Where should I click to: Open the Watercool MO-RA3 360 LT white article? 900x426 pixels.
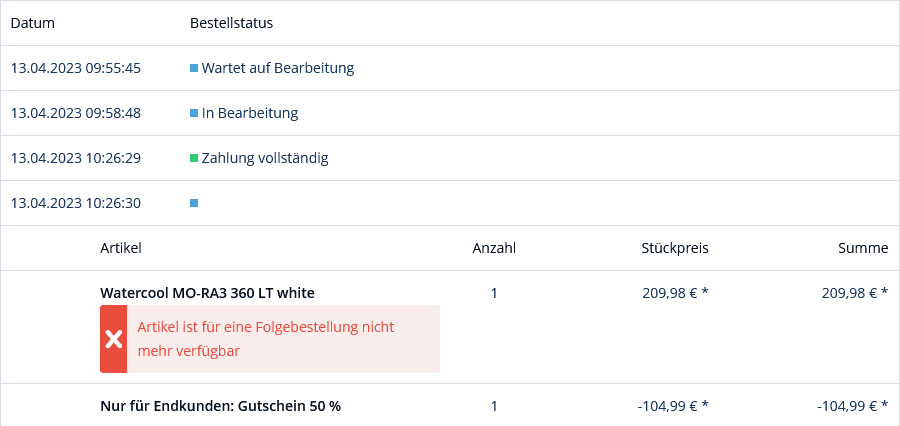click(x=207, y=293)
